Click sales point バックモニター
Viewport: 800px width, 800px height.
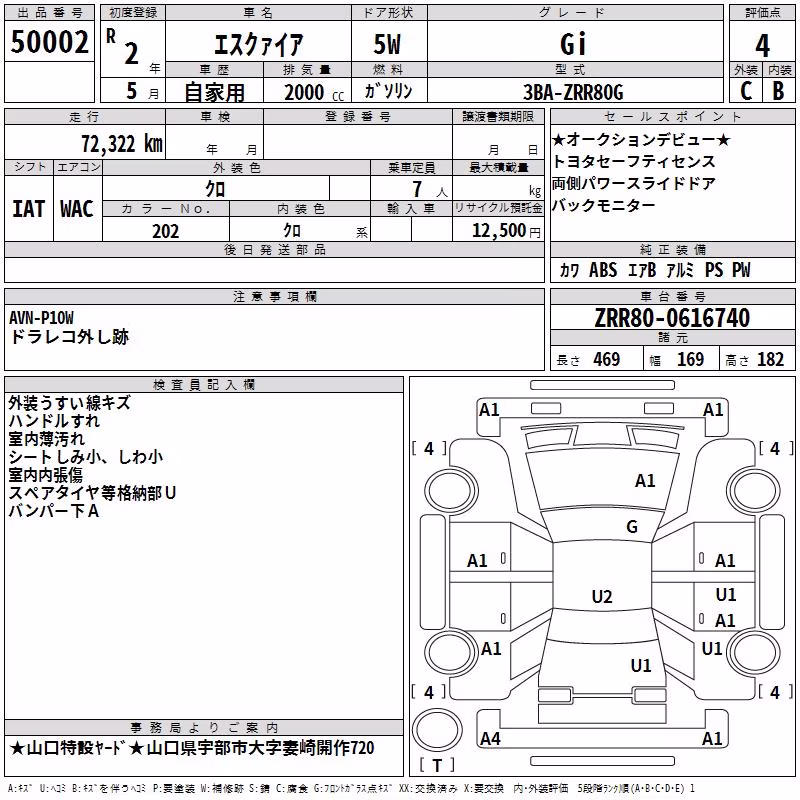pos(604,205)
